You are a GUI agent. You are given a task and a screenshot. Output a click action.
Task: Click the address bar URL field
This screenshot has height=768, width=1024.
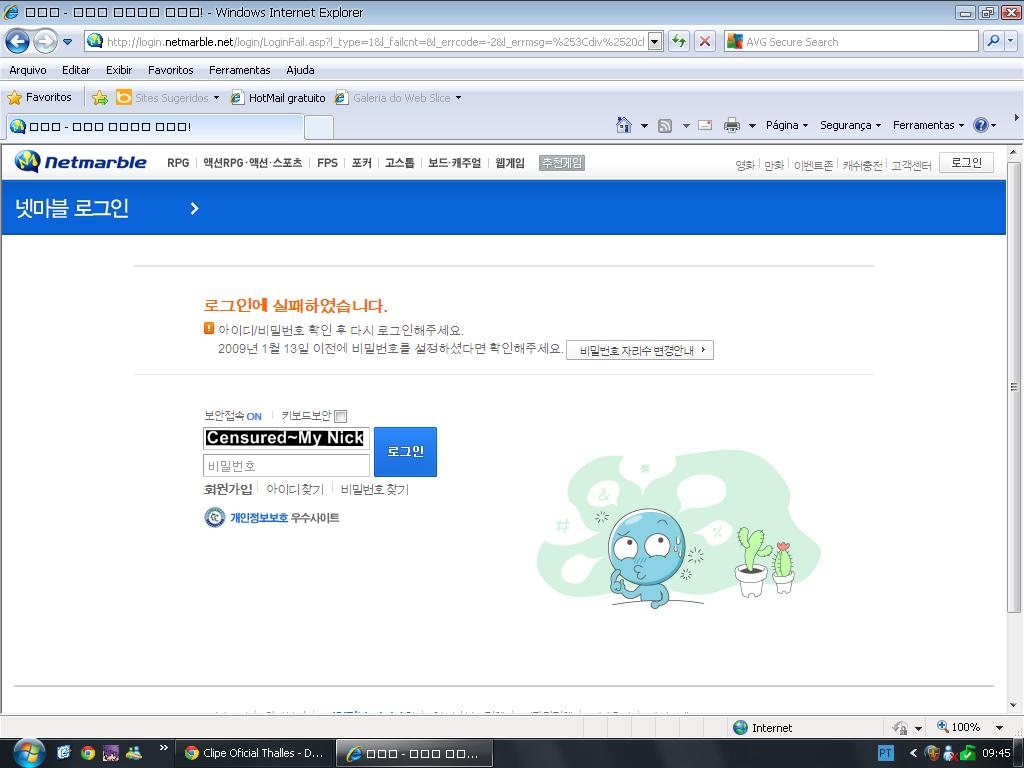click(x=374, y=42)
